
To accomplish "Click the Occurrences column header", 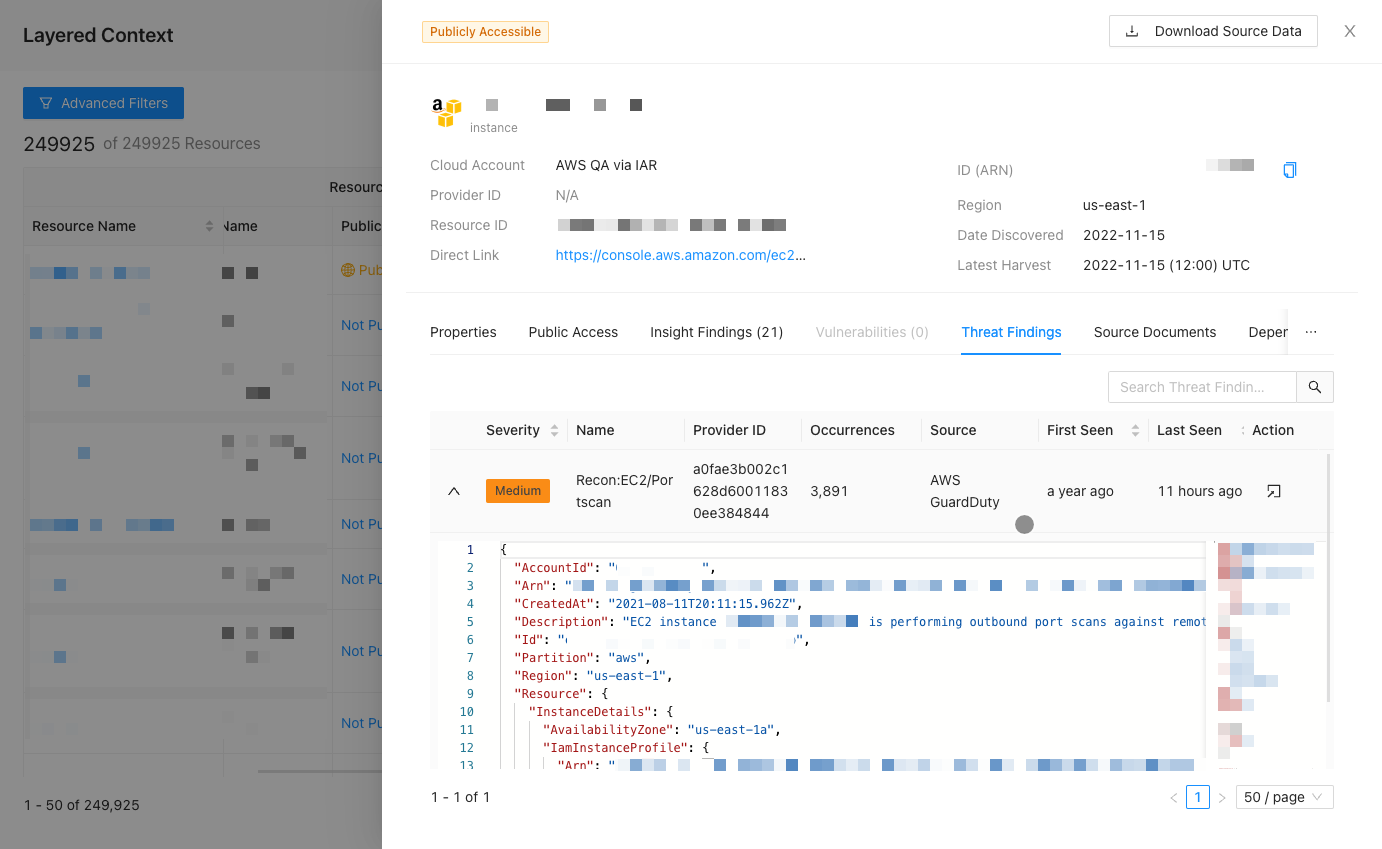I will coord(852,430).
